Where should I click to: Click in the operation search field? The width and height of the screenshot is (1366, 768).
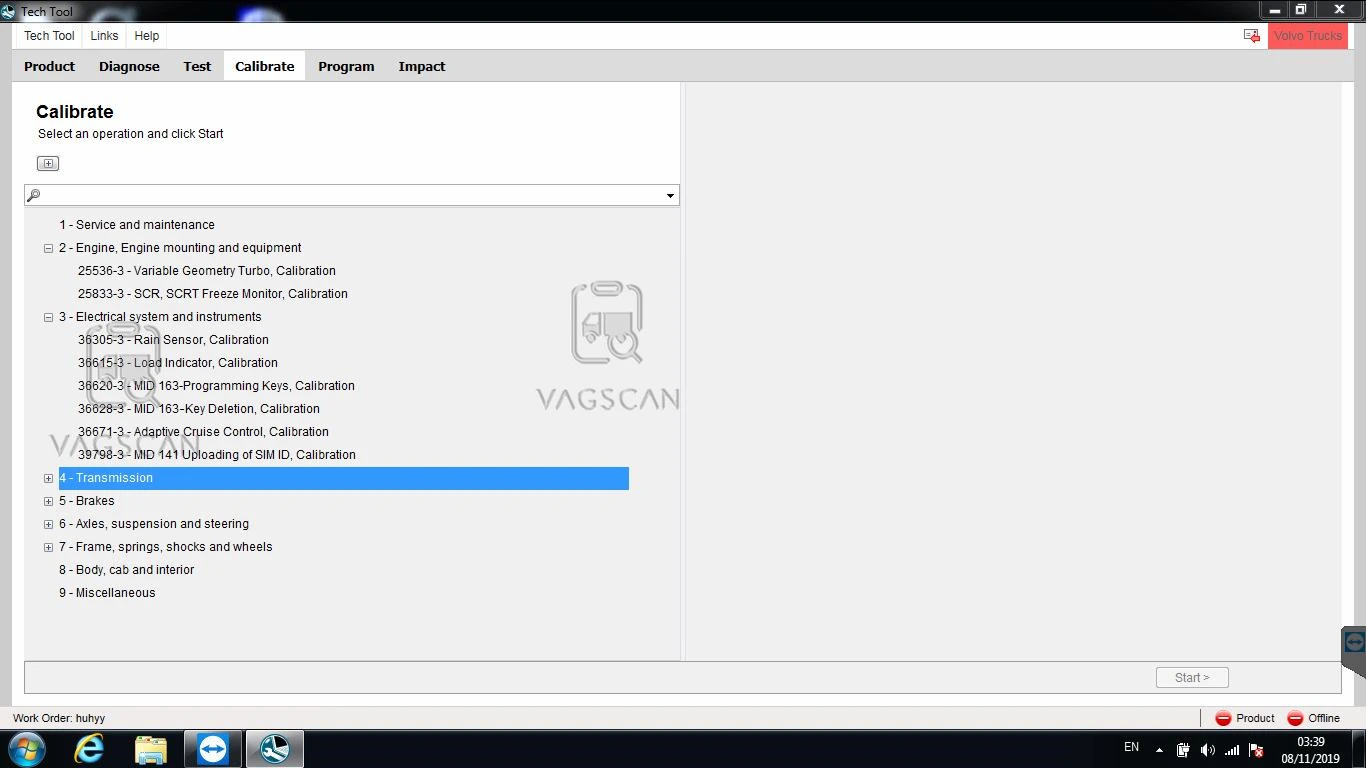coord(351,195)
